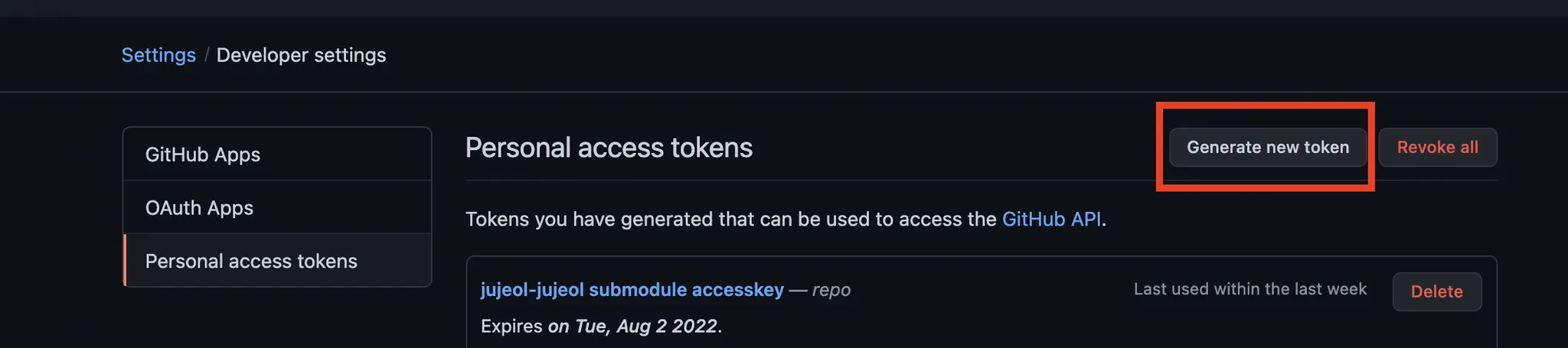Click the top dark header bar
This screenshot has width=1568, height=348.
784,8
